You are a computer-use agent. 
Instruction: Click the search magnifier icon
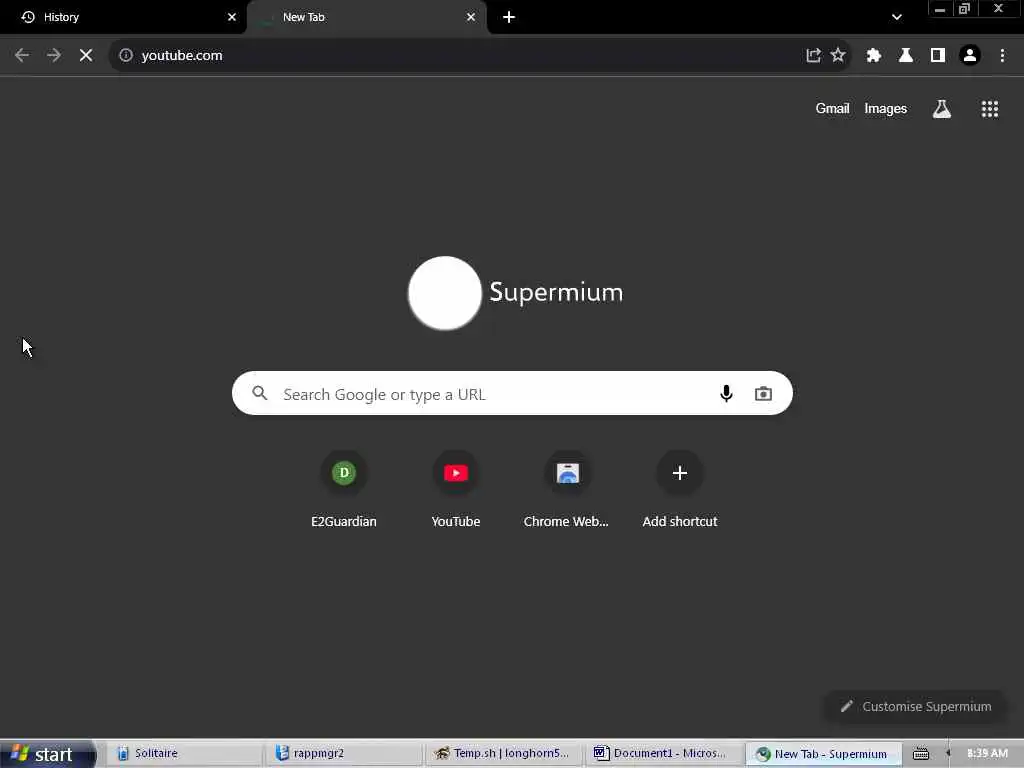pyautogui.click(x=260, y=393)
